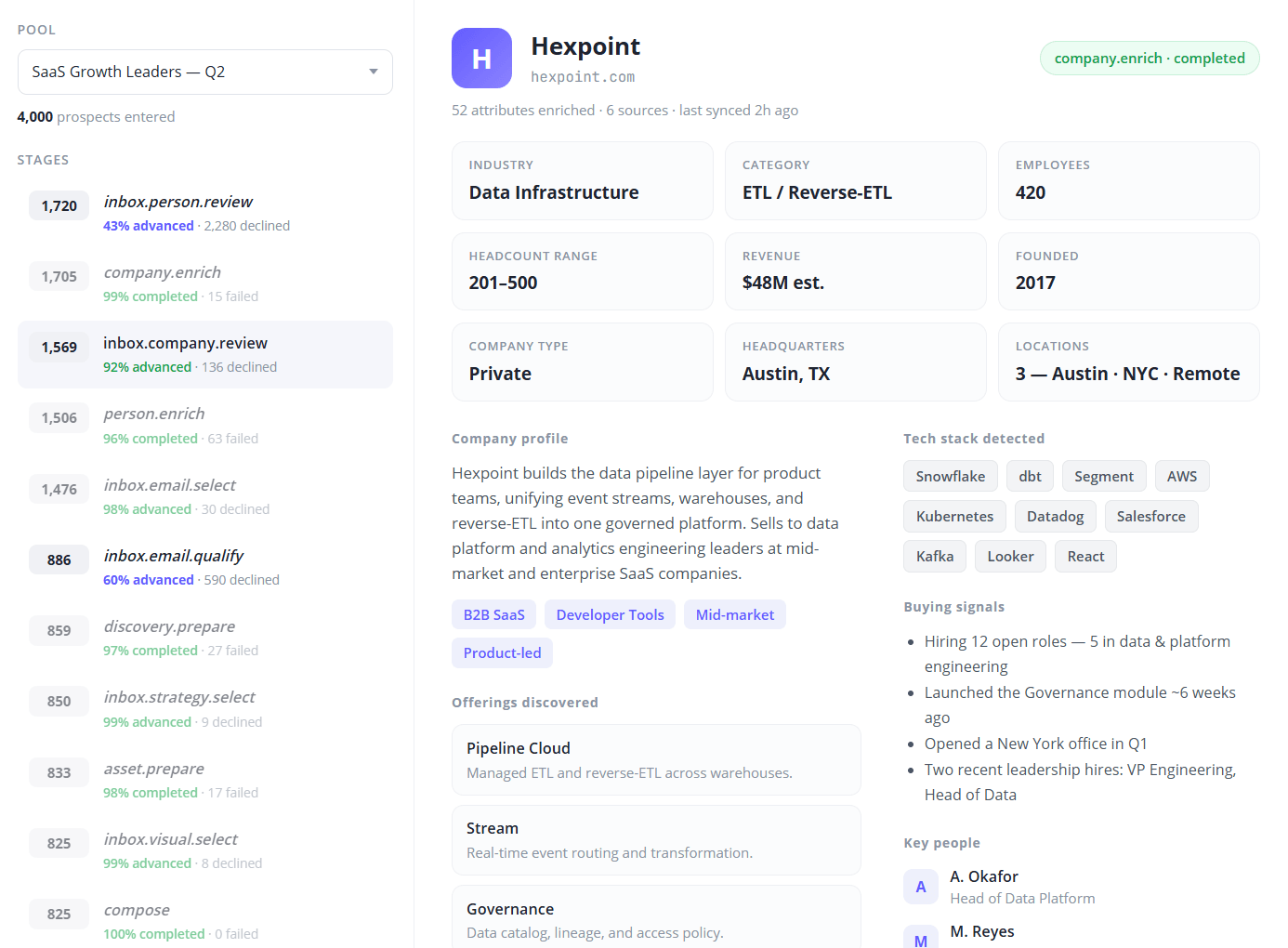Click the A. Okafor avatar icon

[921, 887]
